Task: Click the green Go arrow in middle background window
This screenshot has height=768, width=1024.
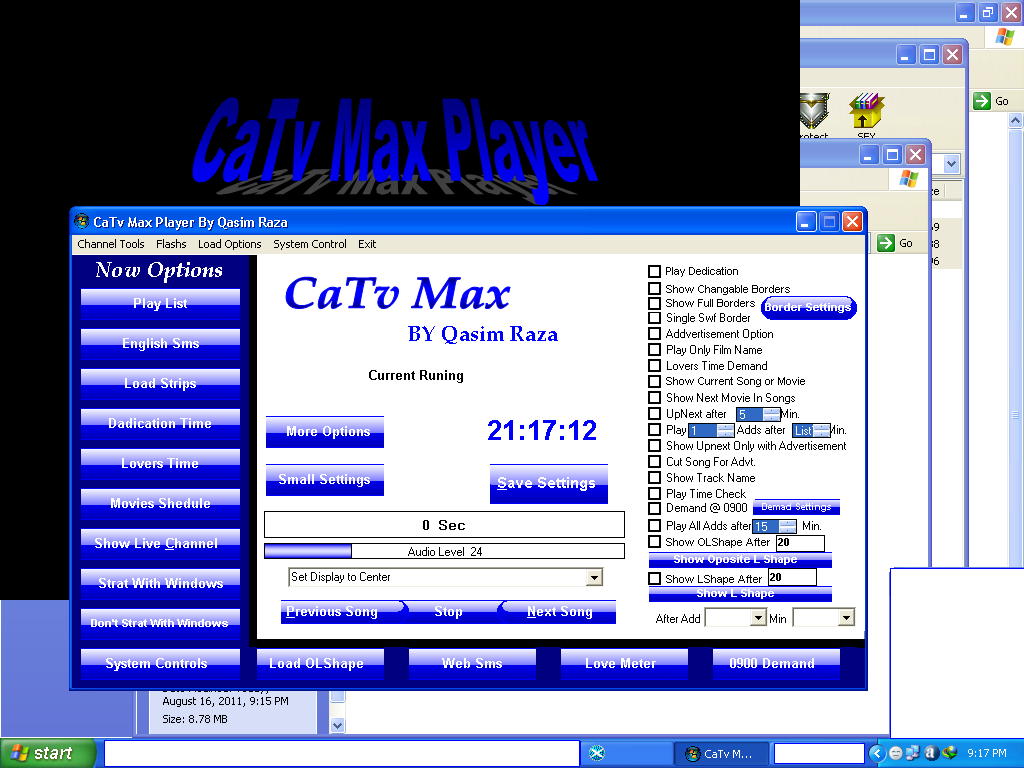Action: point(886,243)
